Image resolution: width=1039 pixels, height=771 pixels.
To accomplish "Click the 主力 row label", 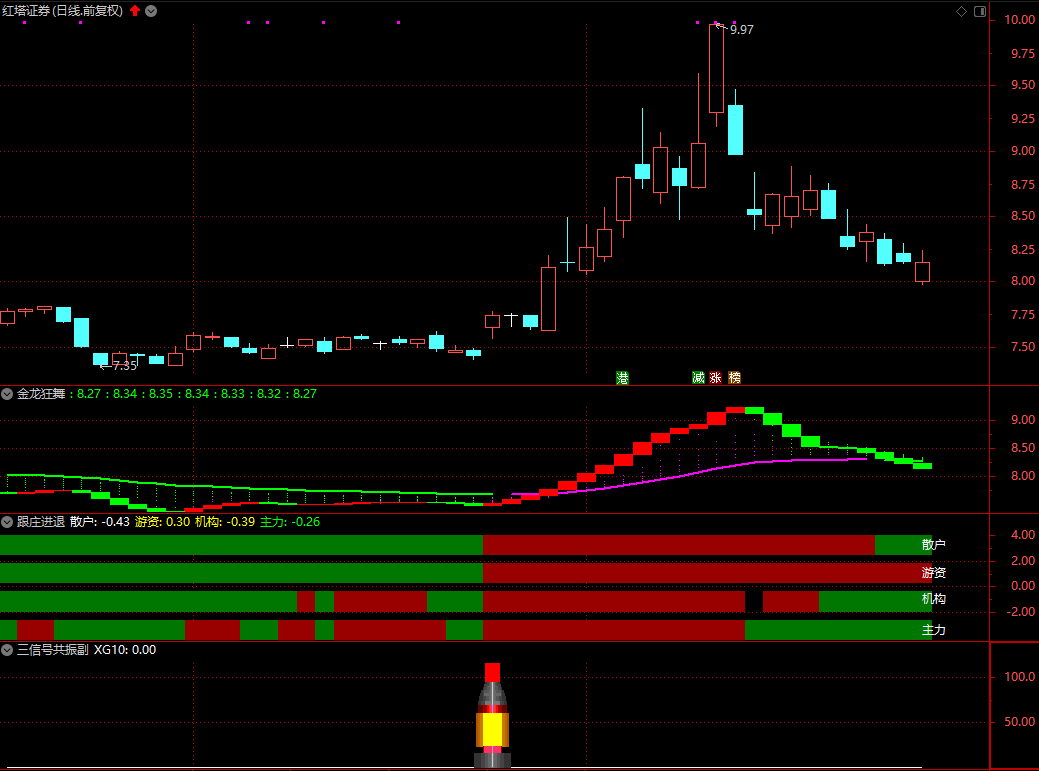I will point(934,630).
